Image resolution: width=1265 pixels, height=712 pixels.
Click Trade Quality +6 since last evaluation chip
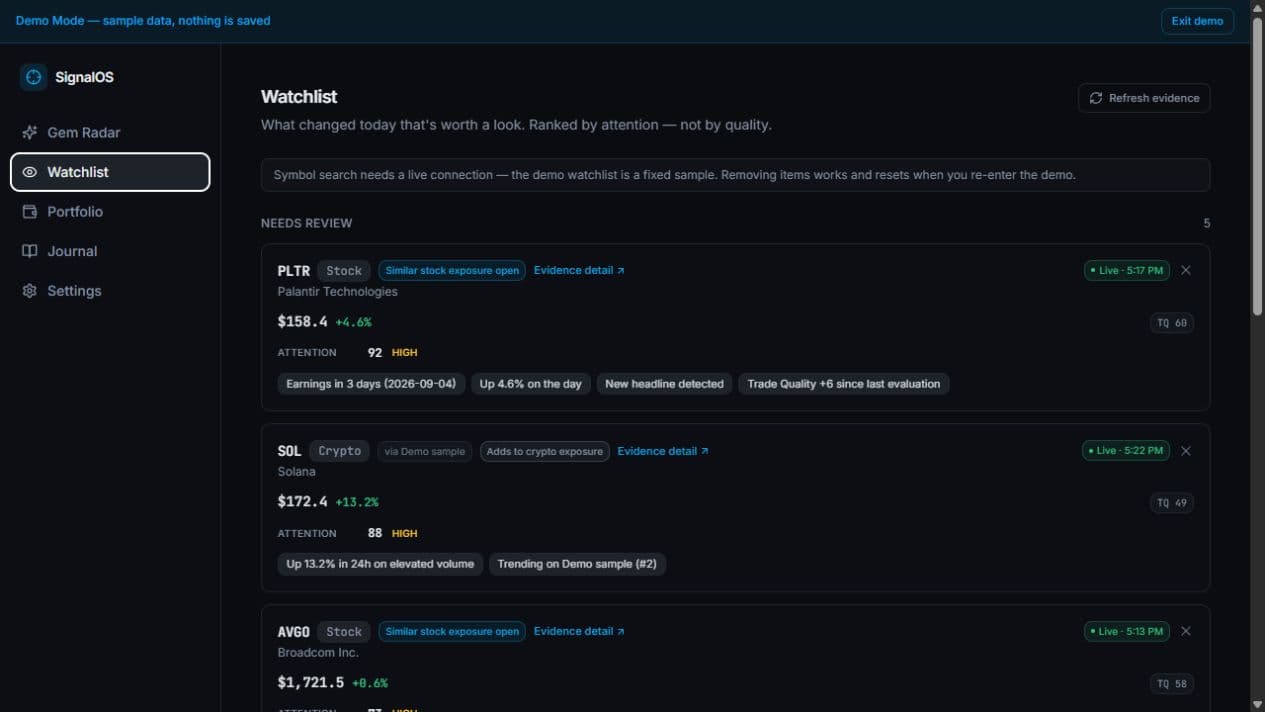pyautogui.click(x=844, y=384)
